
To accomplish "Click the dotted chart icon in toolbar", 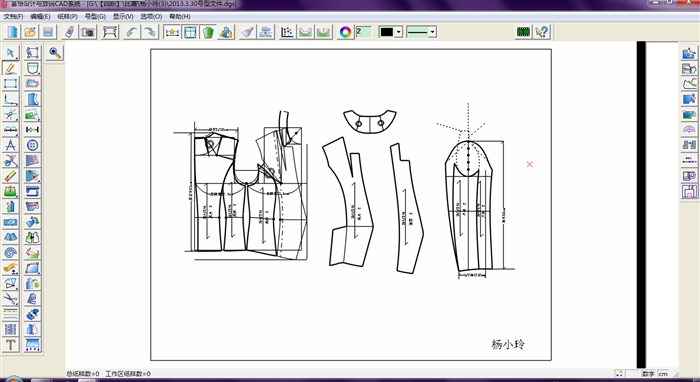I will click(287, 32).
